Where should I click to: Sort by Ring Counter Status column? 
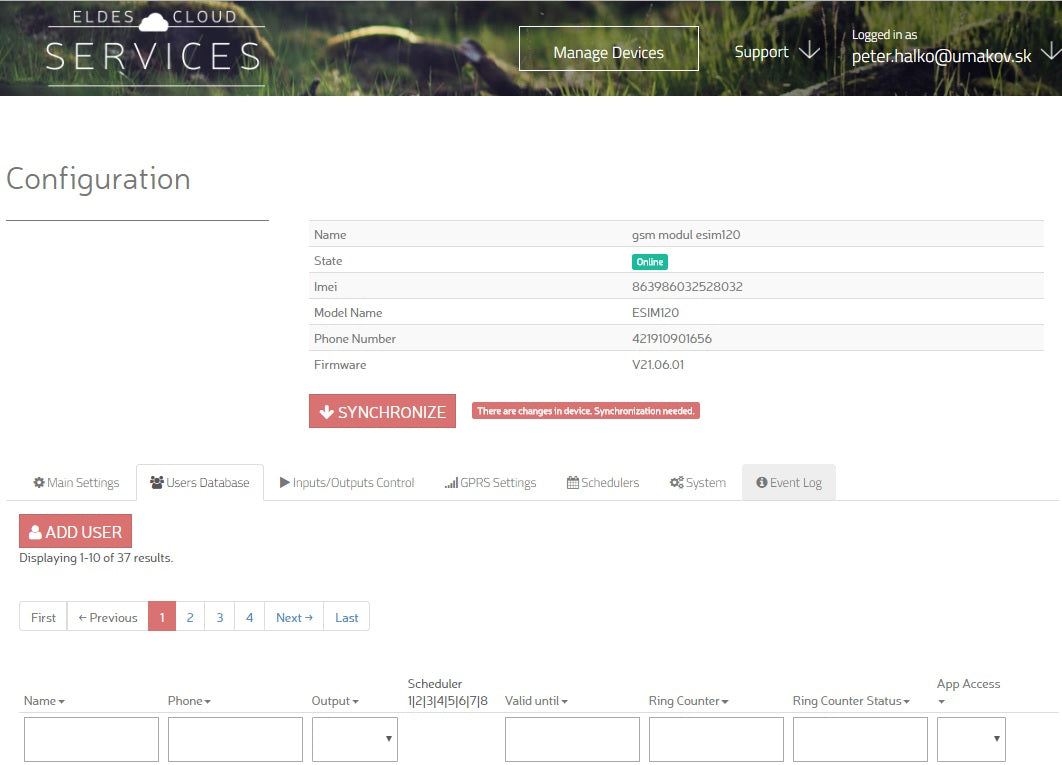coord(851,701)
